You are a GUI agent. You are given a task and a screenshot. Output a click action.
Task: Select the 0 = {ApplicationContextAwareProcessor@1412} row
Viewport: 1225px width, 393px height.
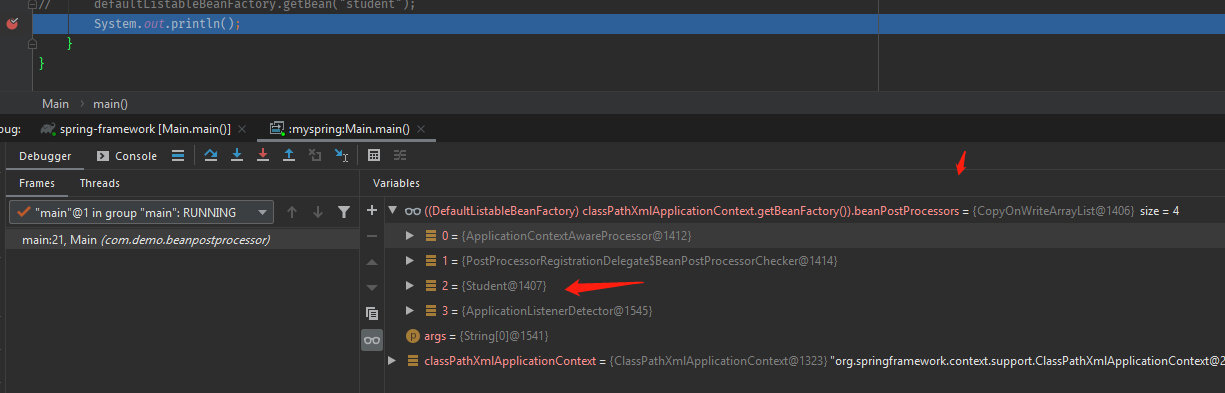pyautogui.click(x=805, y=235)
